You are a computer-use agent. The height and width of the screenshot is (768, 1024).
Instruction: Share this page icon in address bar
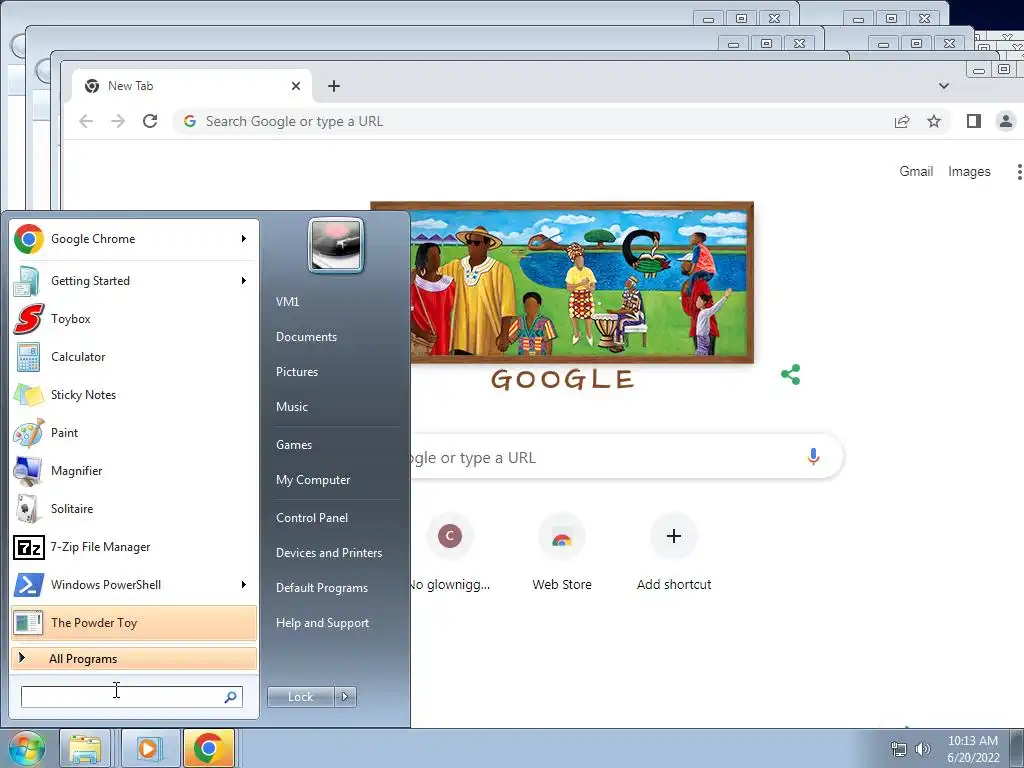click(902, 121)
